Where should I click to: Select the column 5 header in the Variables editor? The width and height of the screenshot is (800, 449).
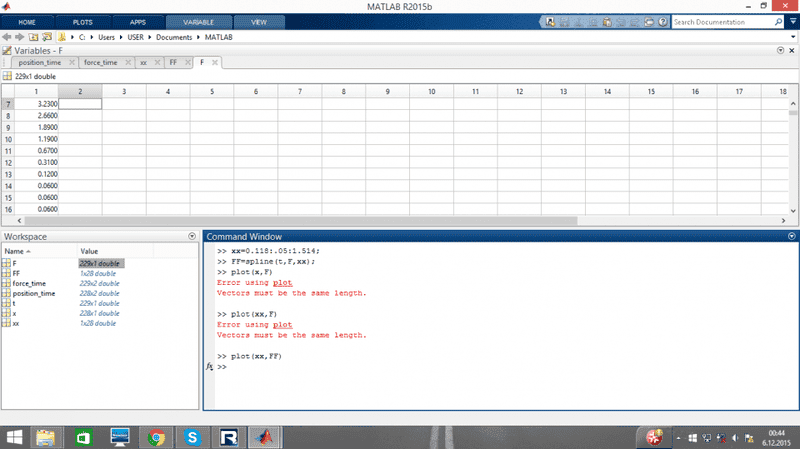coord(212,91)
